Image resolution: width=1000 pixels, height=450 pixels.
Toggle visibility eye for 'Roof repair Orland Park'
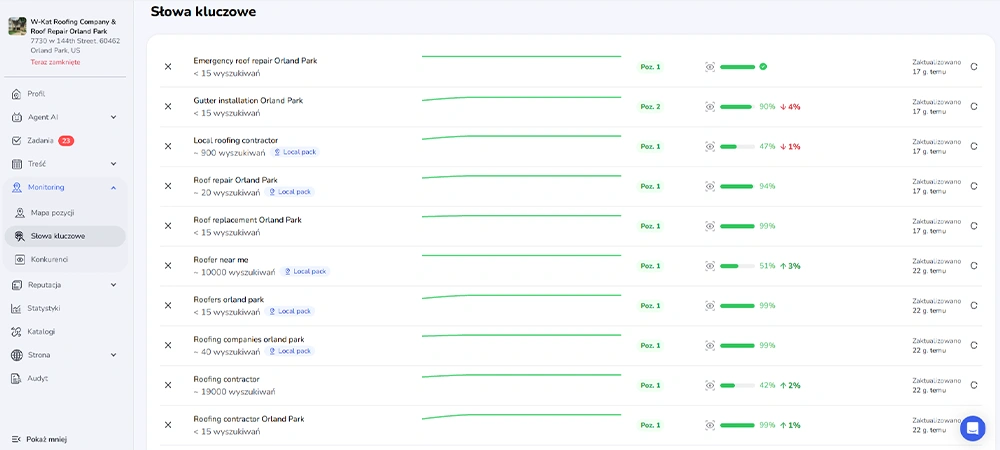click(710, 186)
